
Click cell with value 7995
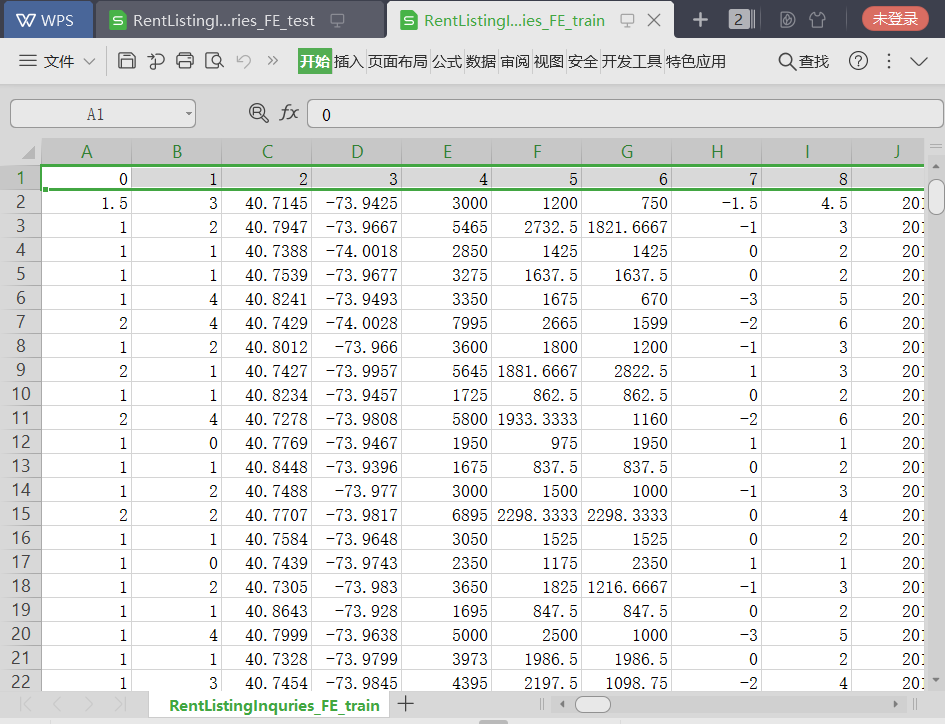447,323
